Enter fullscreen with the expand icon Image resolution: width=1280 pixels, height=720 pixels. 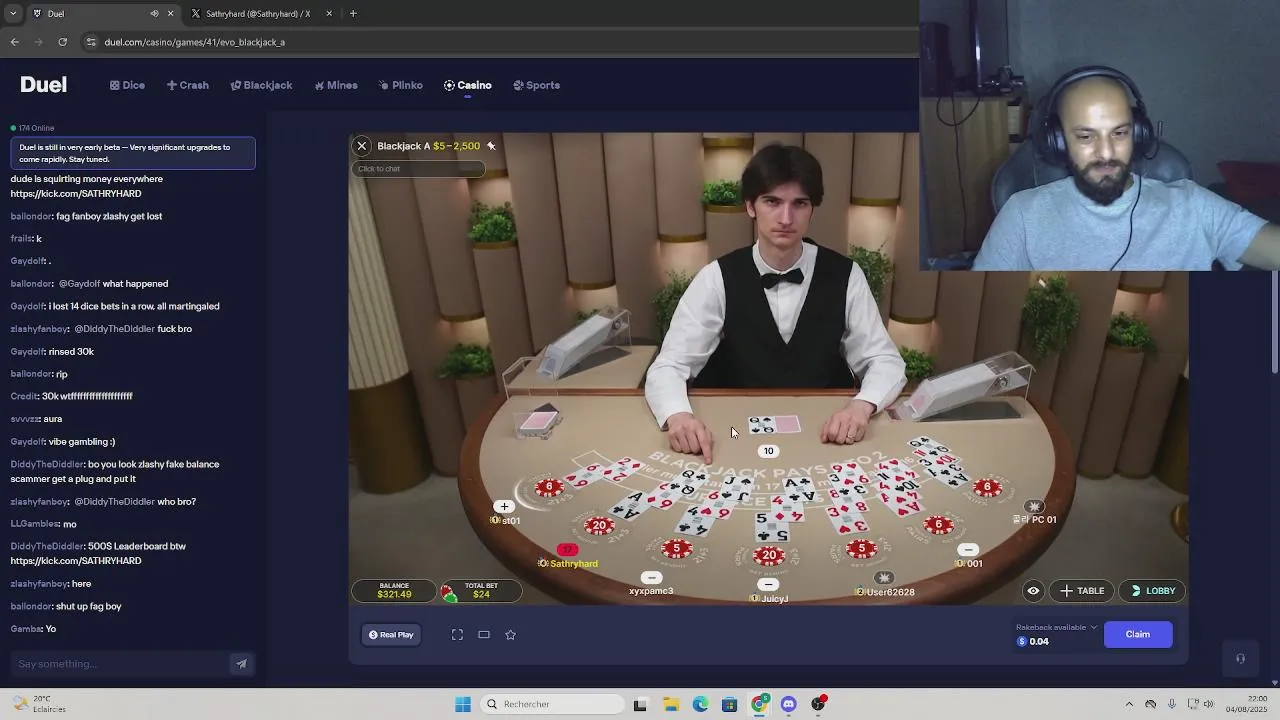457,635
